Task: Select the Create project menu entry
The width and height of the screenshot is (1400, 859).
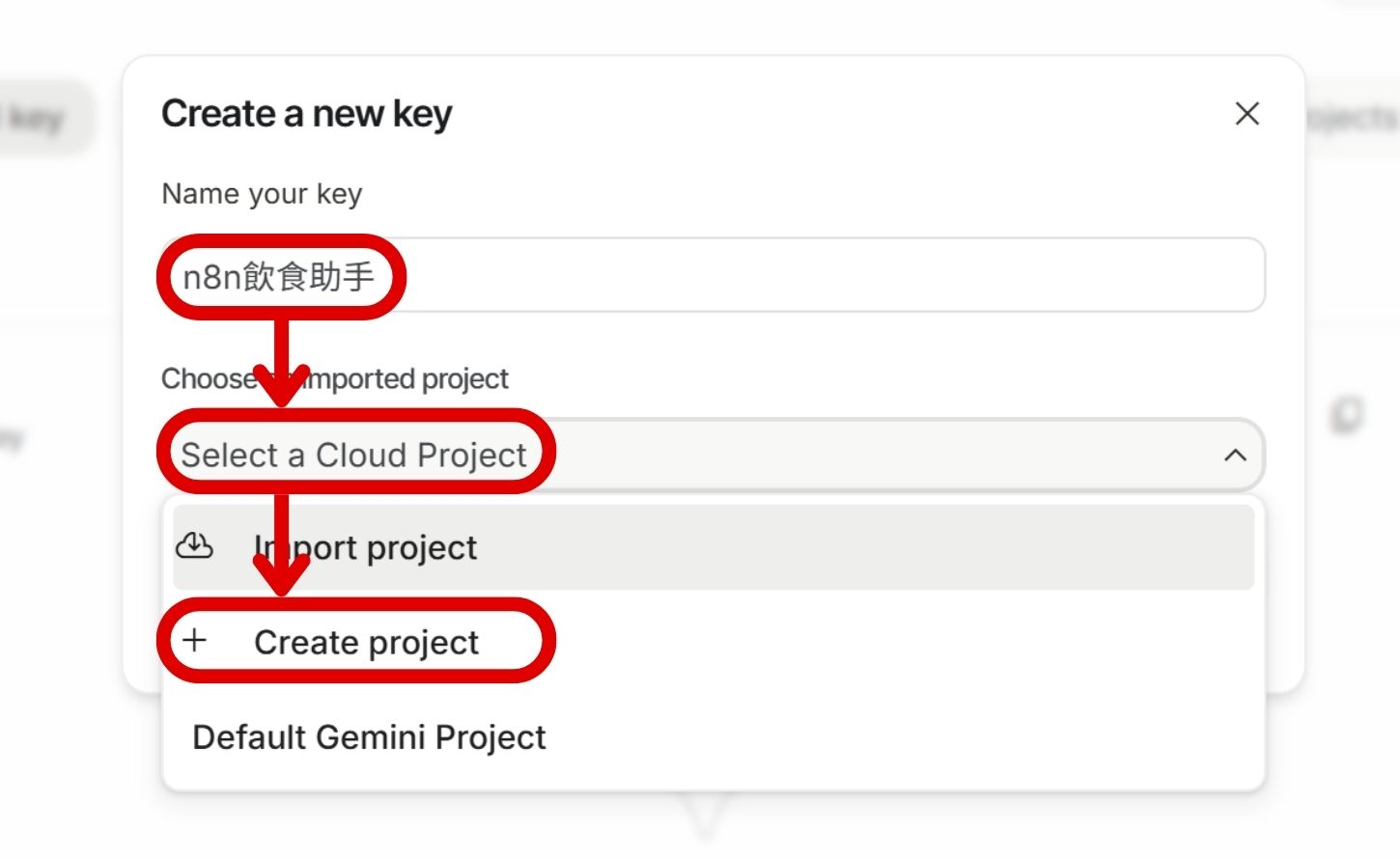Action: coord(366,642)
